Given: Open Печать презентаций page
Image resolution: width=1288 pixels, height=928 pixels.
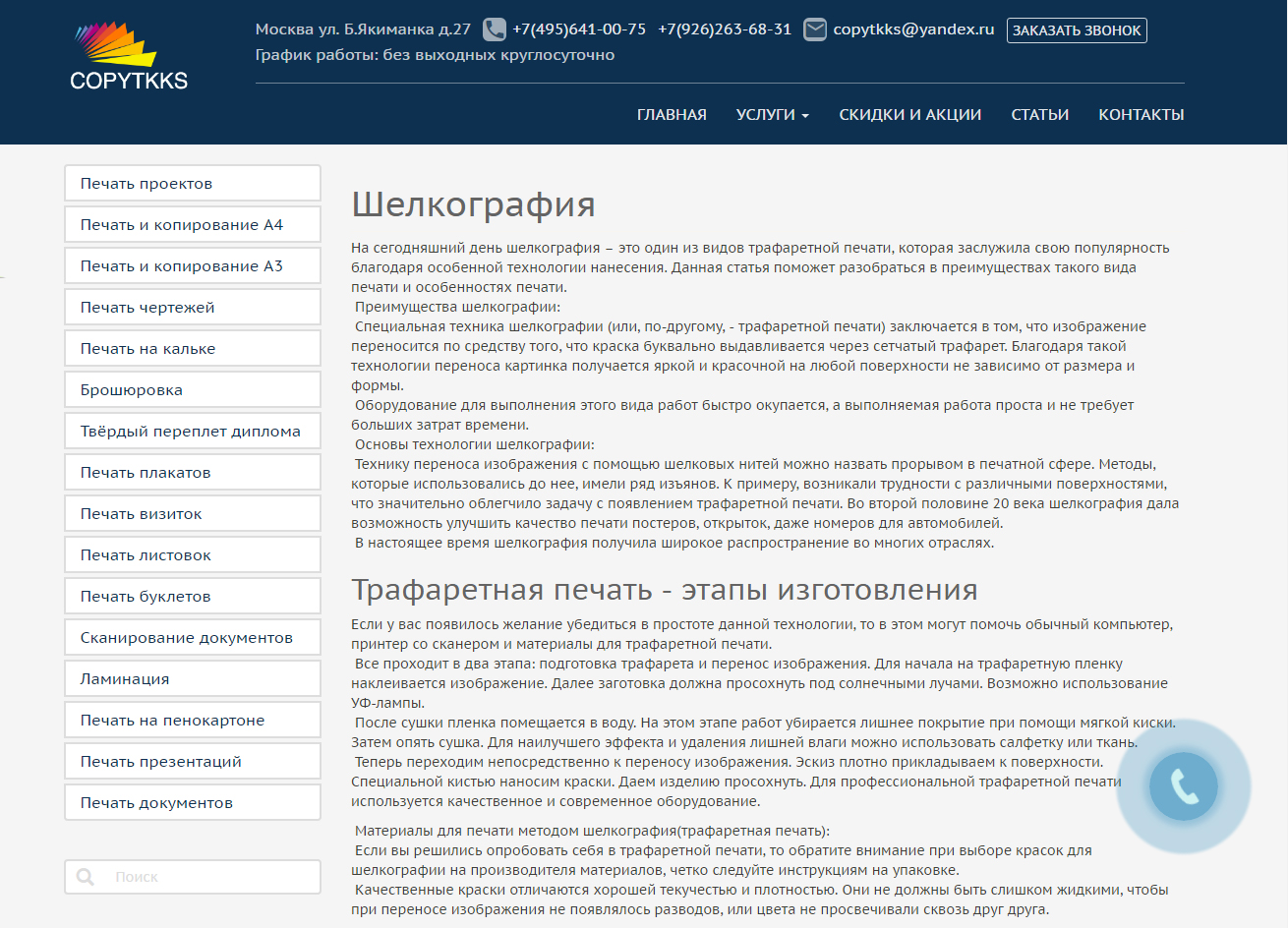Looking at the screenshot, I should click(x=193, y=762).
